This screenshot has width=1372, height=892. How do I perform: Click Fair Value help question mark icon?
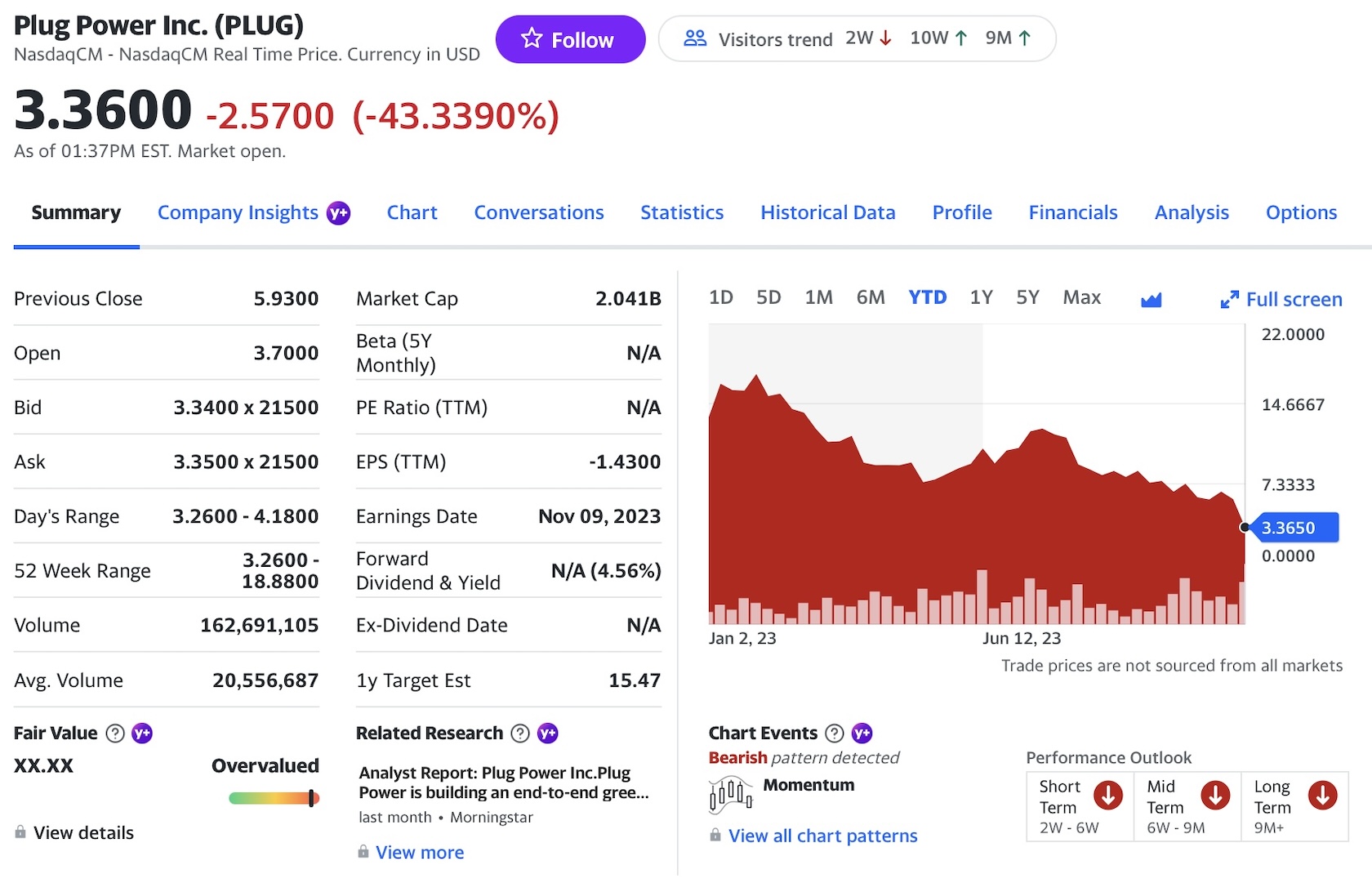(116, 734)
